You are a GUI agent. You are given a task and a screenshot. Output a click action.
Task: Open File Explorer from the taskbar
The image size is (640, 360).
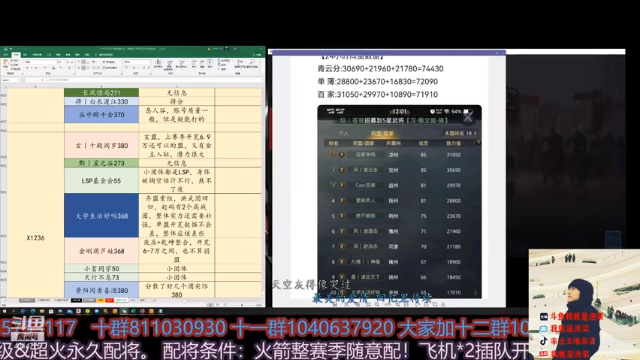pos(42,311)
